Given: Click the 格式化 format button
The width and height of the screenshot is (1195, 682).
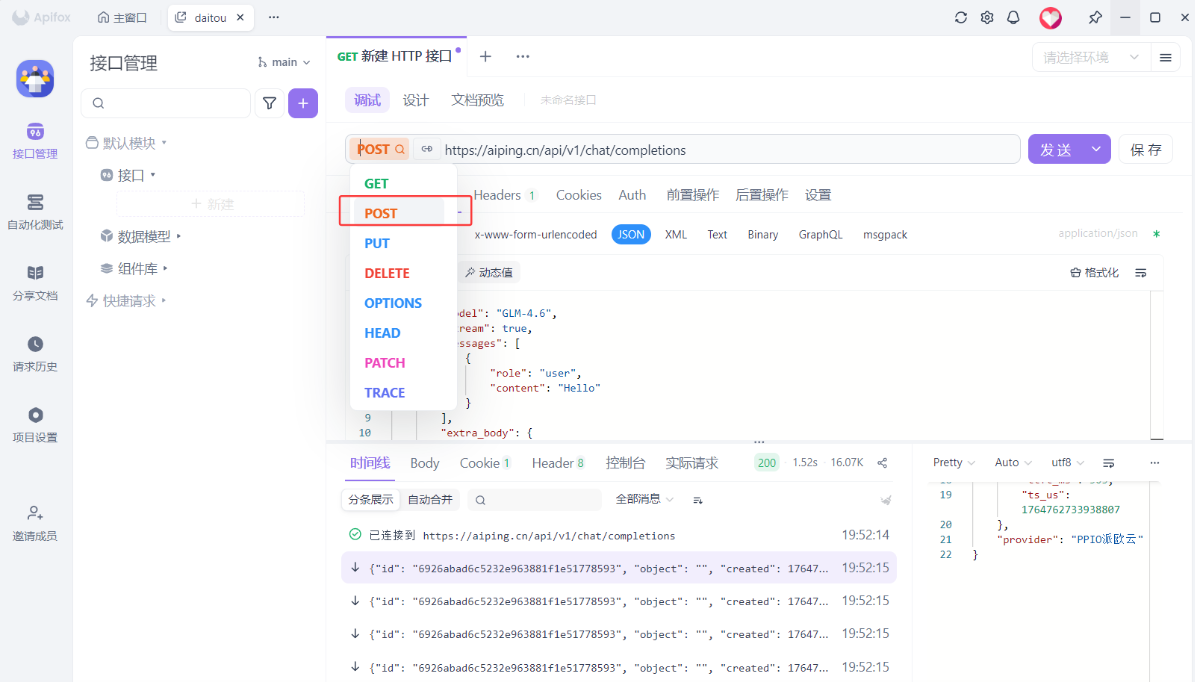Looking at the screenshot, I should [x=1094, y=272].
